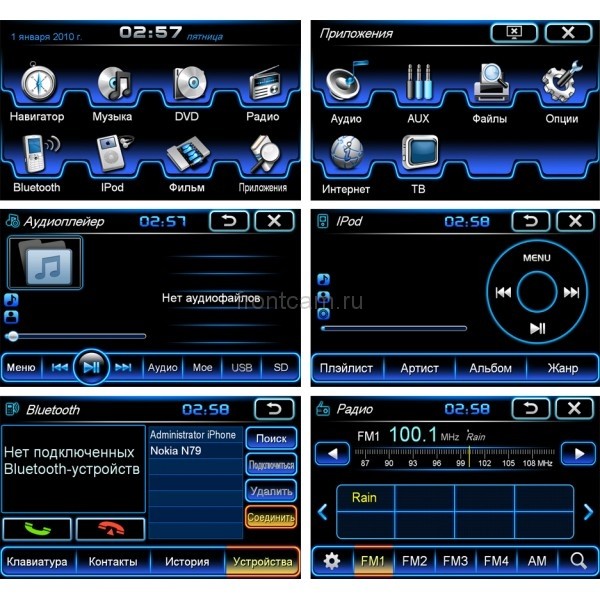Skip to next track on iPod wheel
Viewport: 600px width, 600px height.
(x=571, y=292)
